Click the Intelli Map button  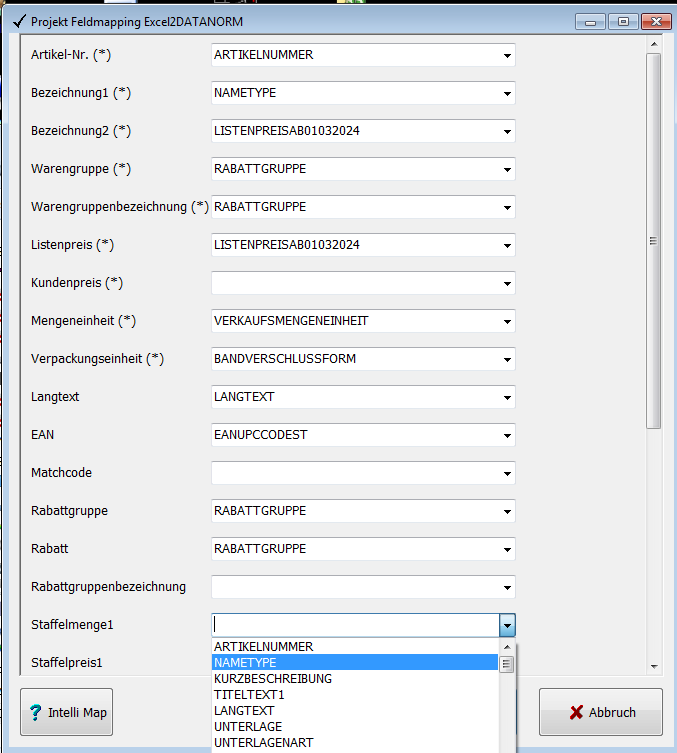pyautogui.click(x=66, y=712)
